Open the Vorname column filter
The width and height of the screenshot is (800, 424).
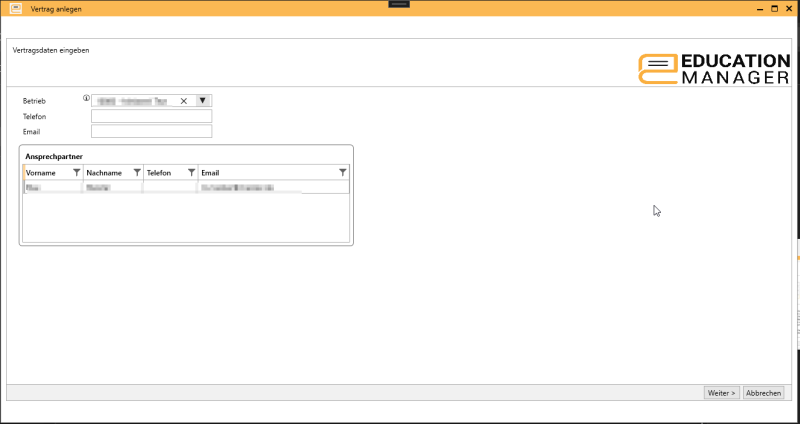tap(77, 173)
